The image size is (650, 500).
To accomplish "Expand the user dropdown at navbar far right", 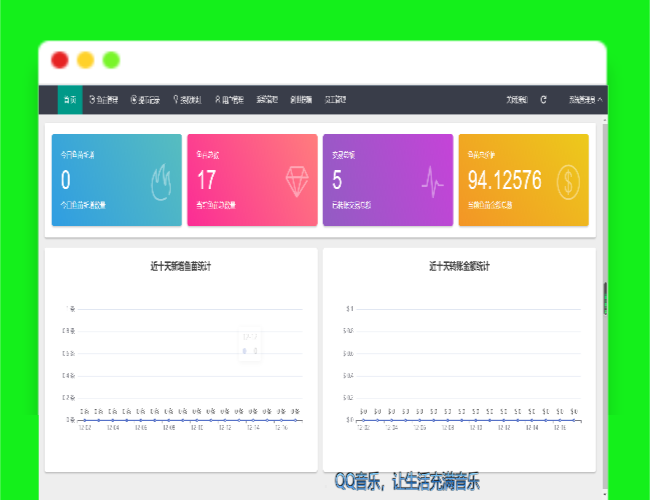I will pyautogui.click(x=586, y=100).
